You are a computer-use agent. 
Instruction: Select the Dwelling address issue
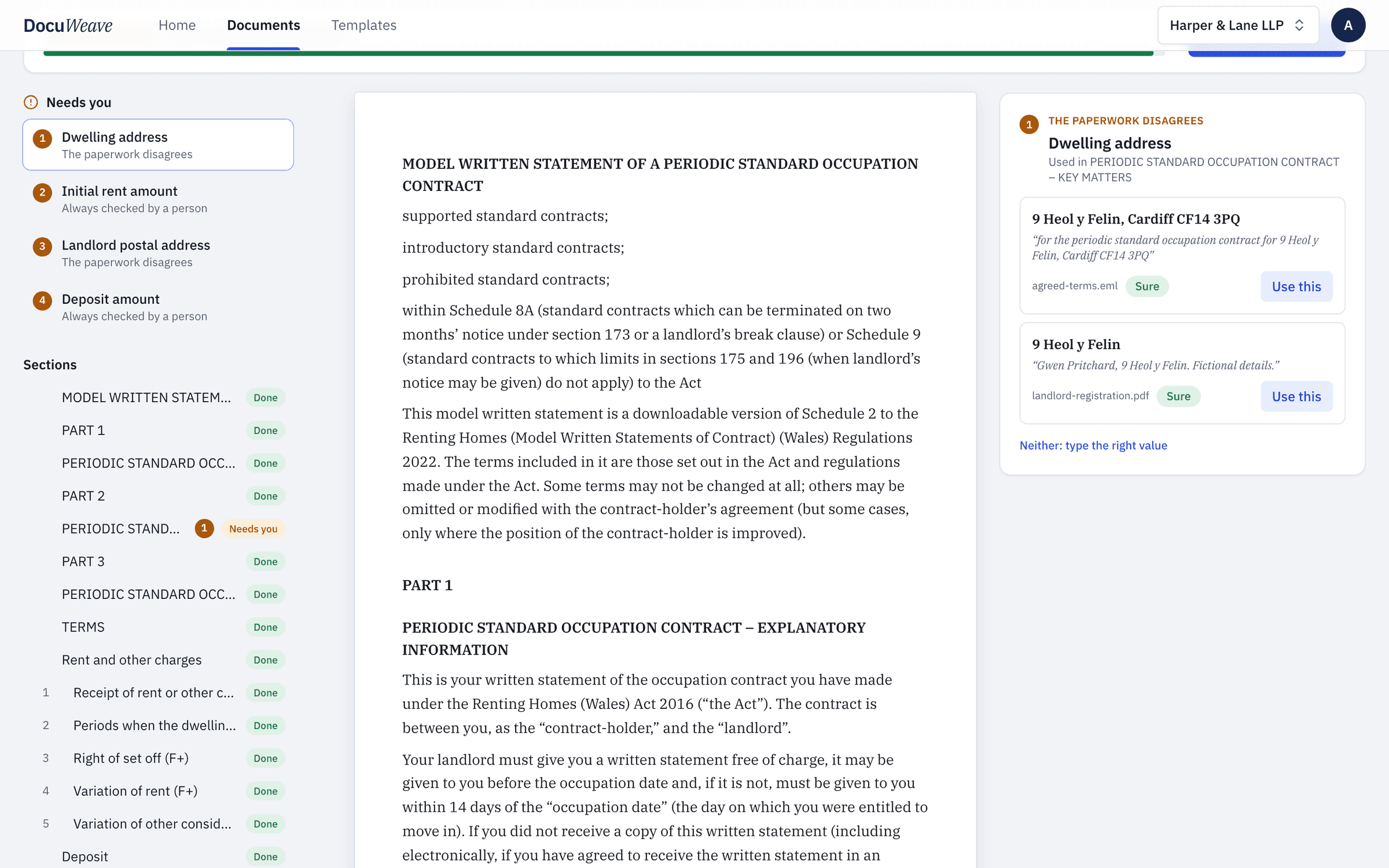point(158,145)
